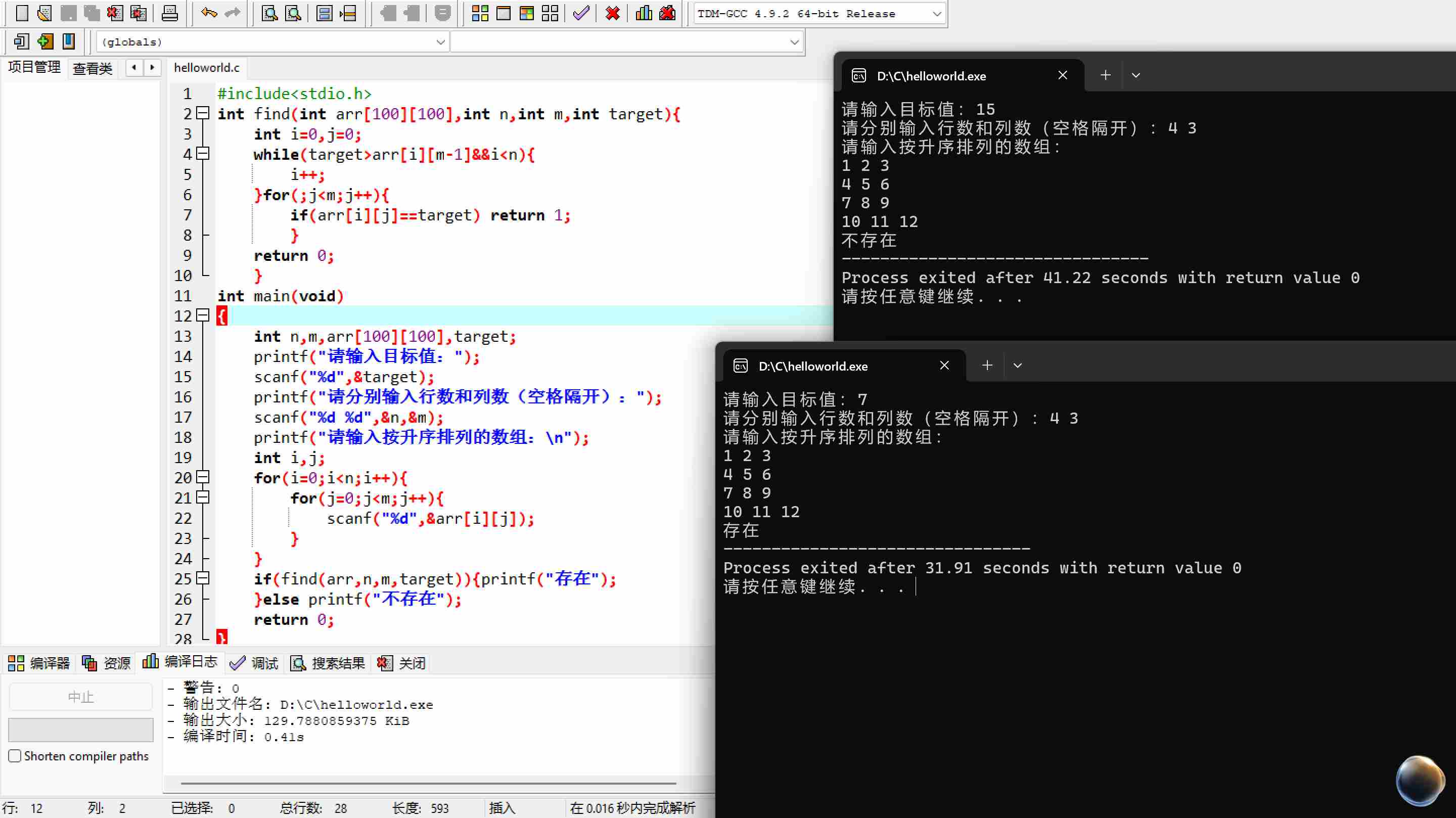Click the Print toolbar icon
This screenshot has width=1456, height=818.
(169, 13)
